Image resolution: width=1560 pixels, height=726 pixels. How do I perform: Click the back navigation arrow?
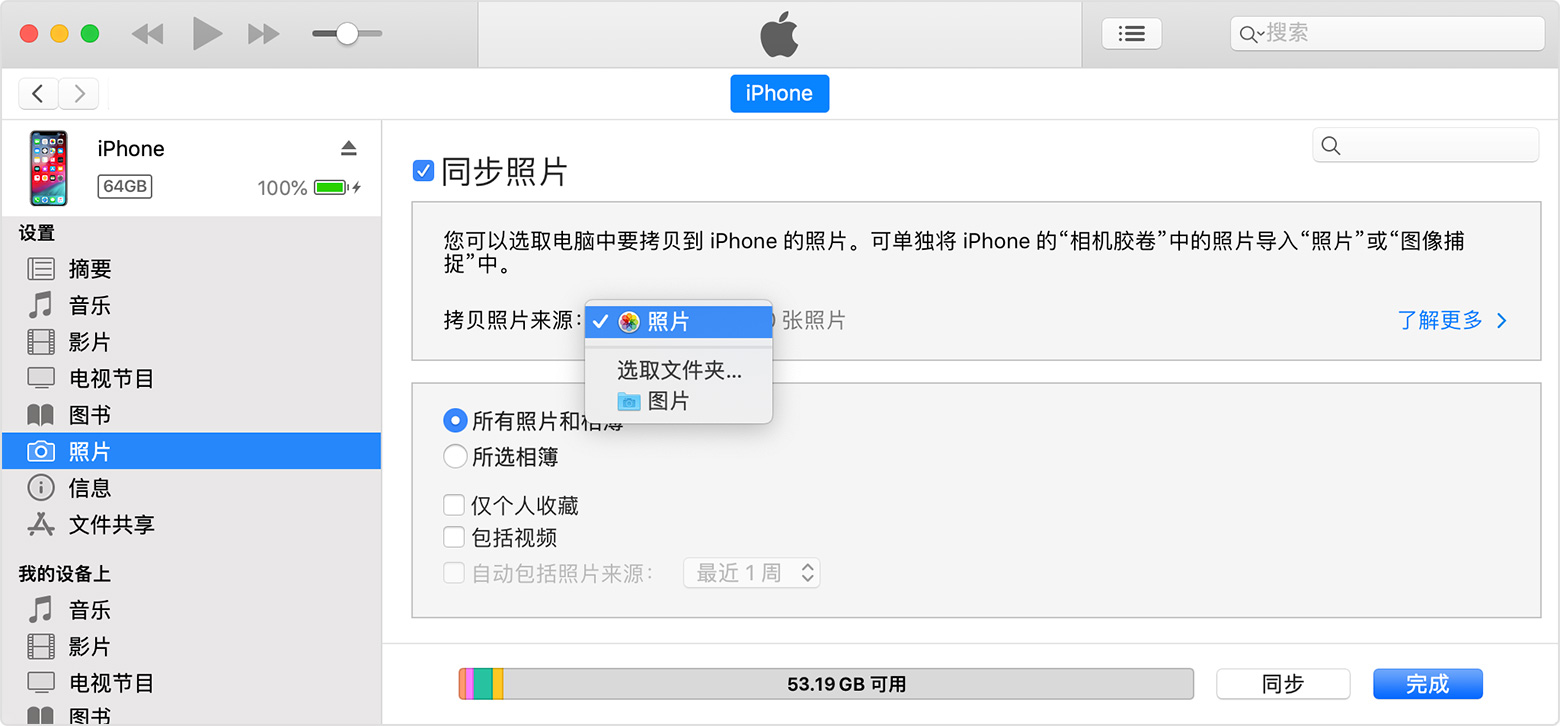[38, 94]
